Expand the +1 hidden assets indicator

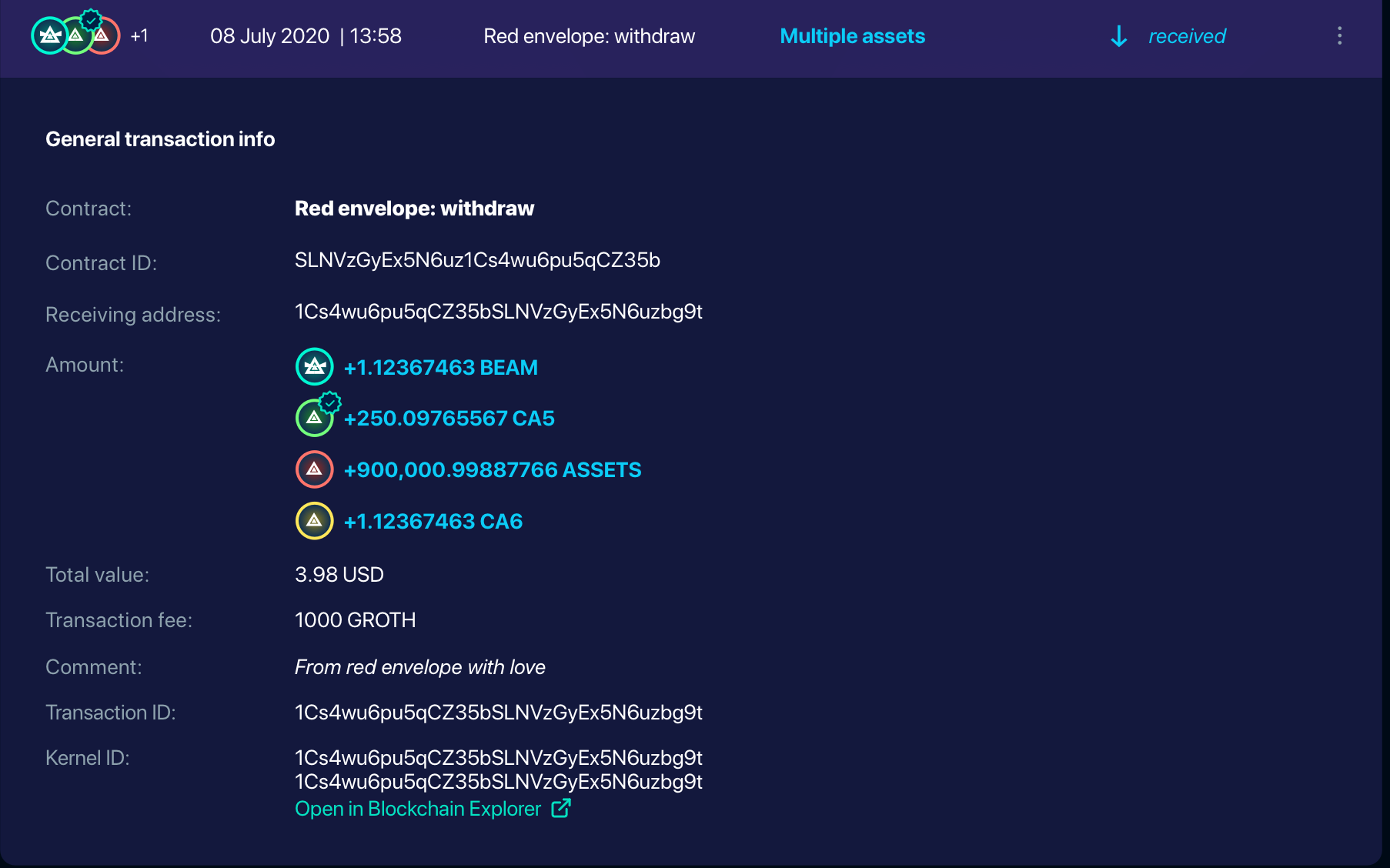tap(139, 35)
